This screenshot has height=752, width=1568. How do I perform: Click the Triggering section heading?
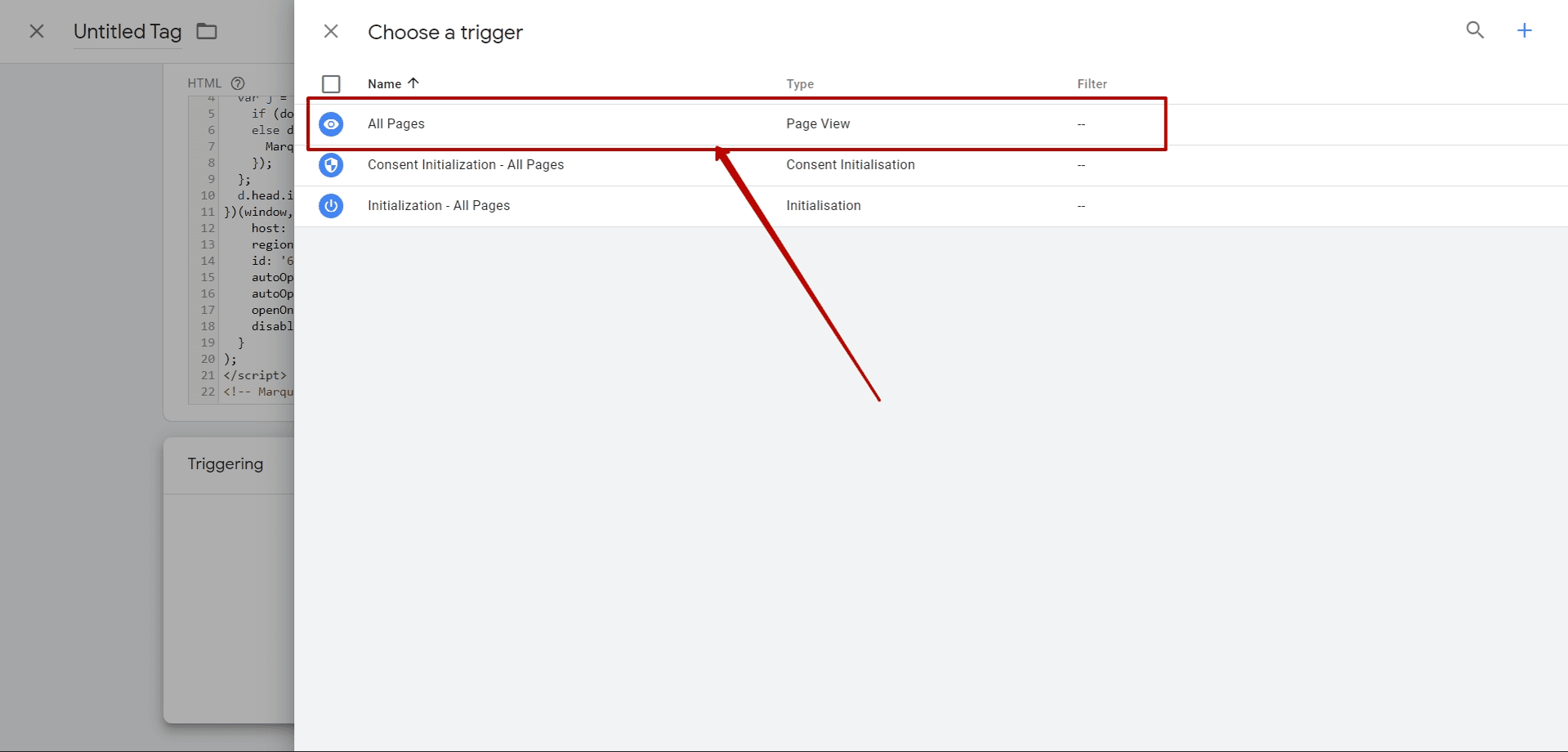pyautogui.click(x=226, y=464)
